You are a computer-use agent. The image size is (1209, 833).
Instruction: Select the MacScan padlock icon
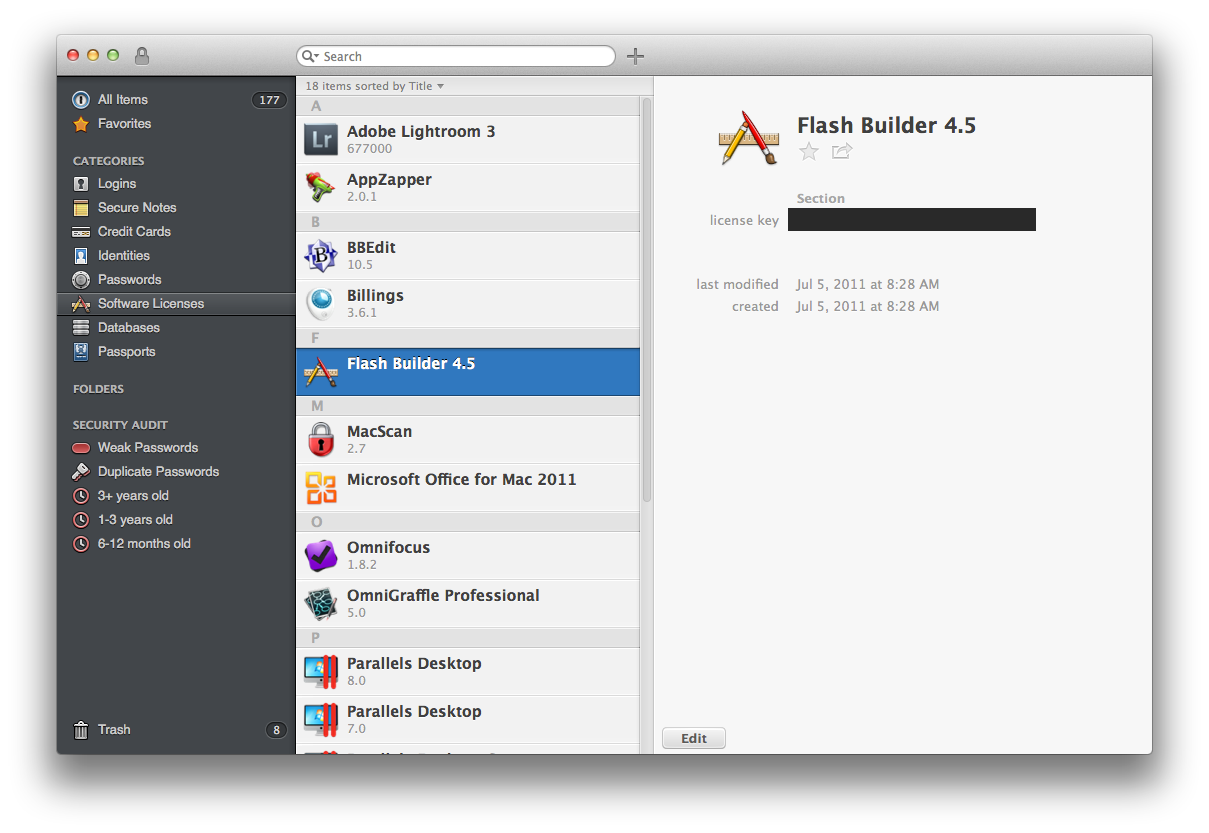click(321, 440)
